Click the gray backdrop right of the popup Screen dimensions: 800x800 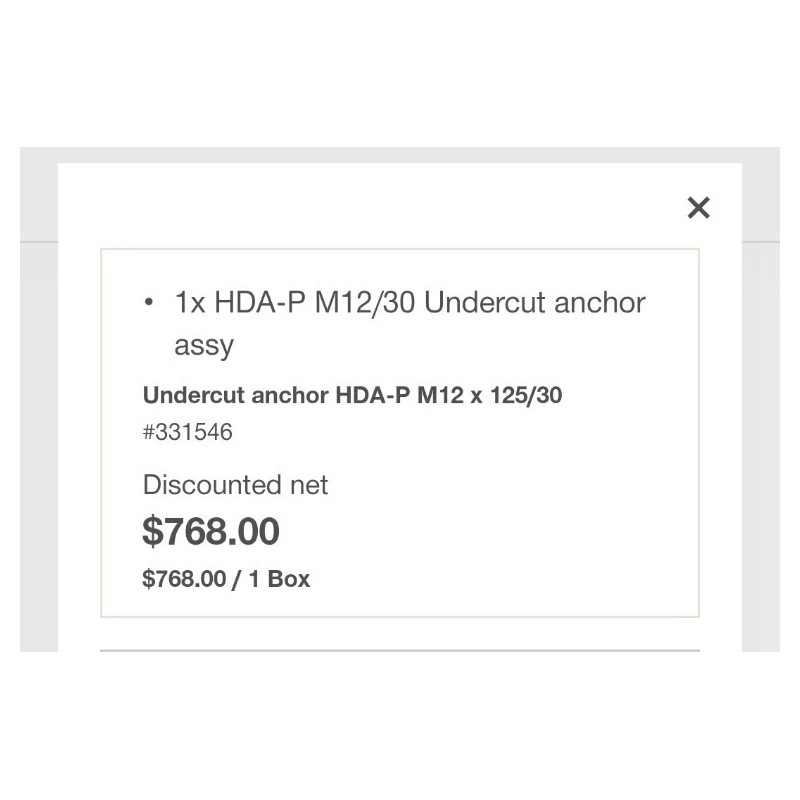761,400
